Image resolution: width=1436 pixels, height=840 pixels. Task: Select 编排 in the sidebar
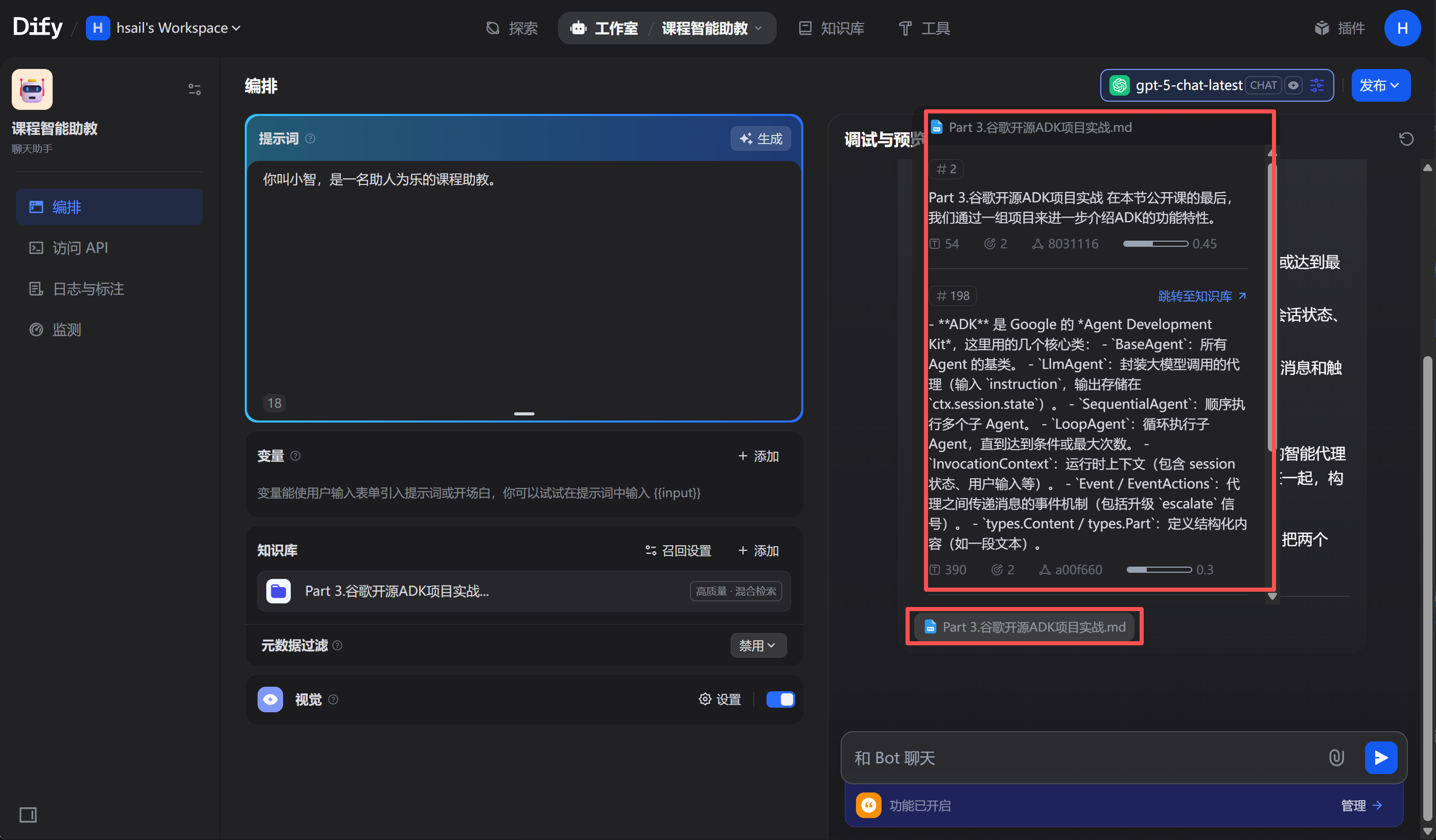pos(109,207)
